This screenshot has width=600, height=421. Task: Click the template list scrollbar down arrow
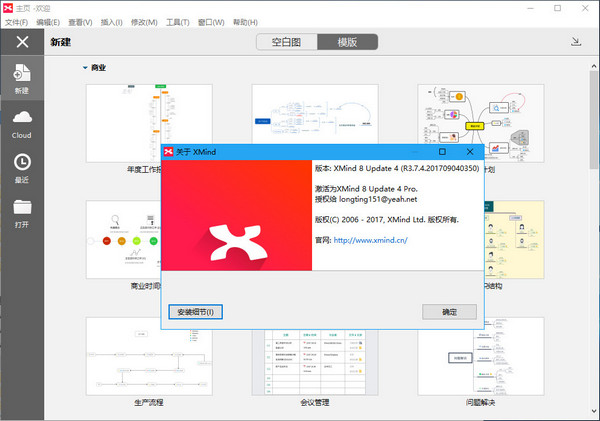coord(594,411)
